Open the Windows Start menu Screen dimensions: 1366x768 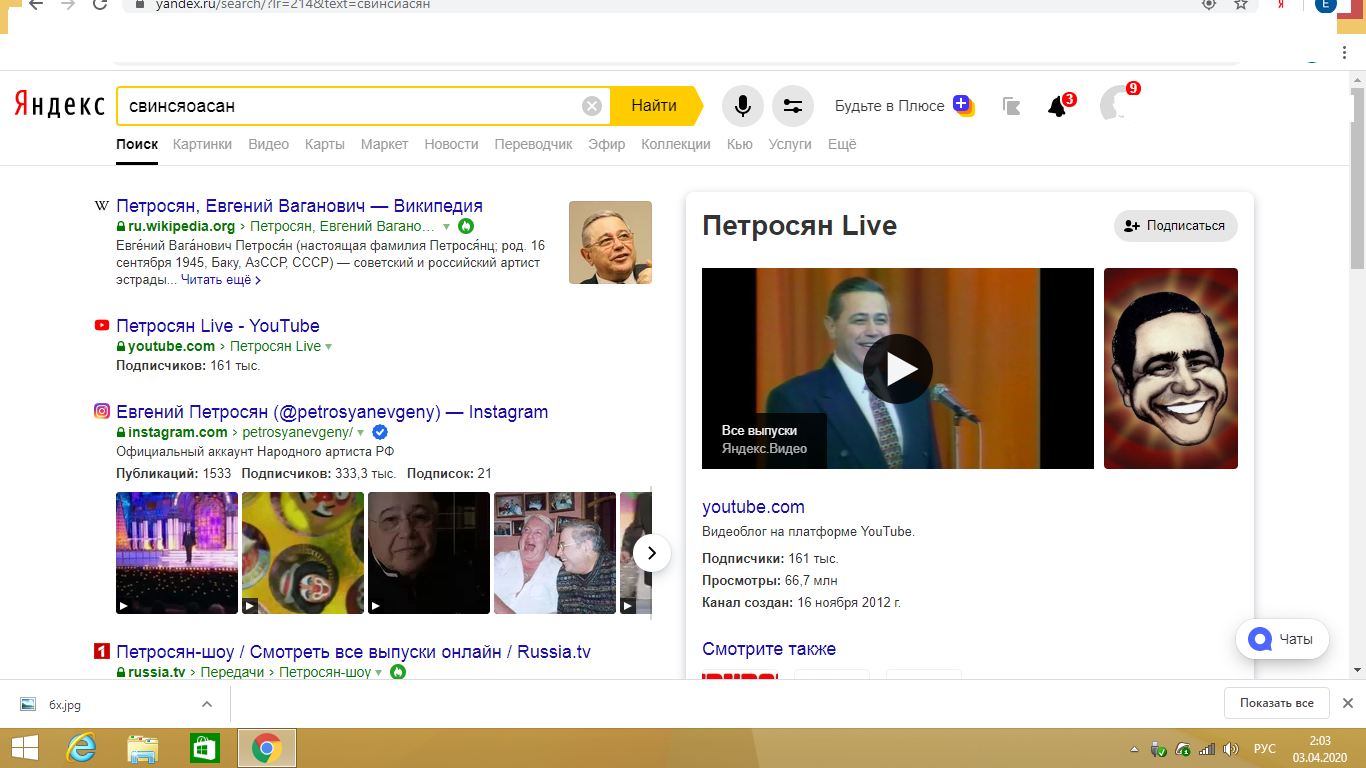(x=24, y=748)
